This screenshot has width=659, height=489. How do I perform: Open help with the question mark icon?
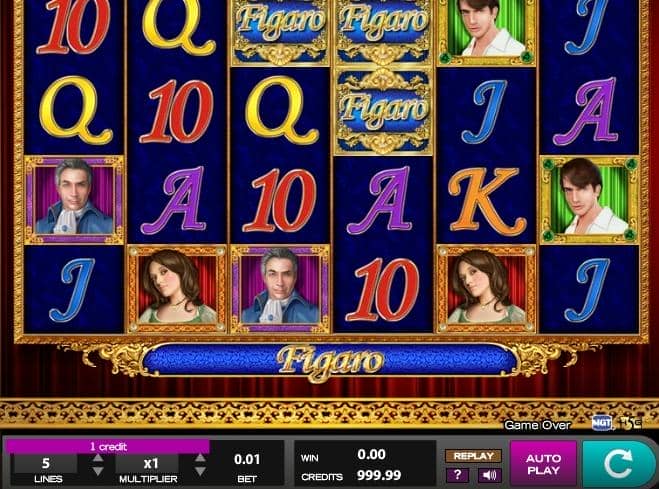point(457,475)
